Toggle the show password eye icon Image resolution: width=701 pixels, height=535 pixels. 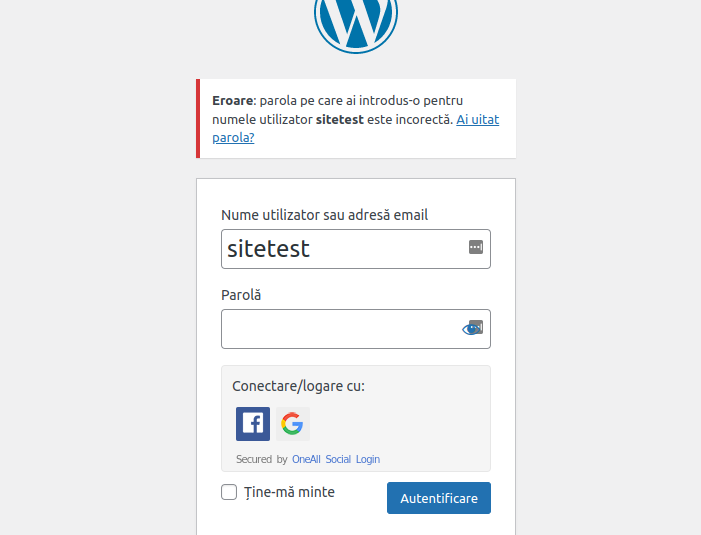point(471,329)
